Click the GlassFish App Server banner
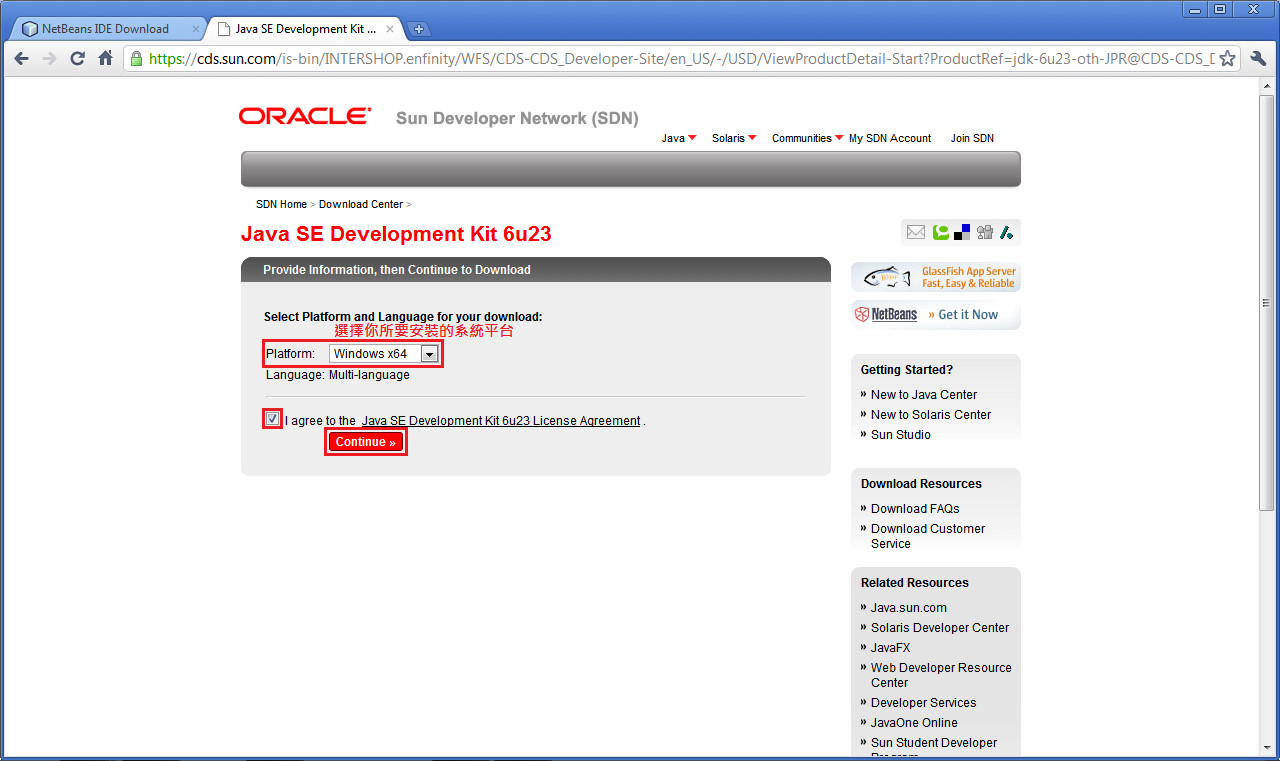The height and width of the screenshot is (761, 1280). tap(936, 277)
